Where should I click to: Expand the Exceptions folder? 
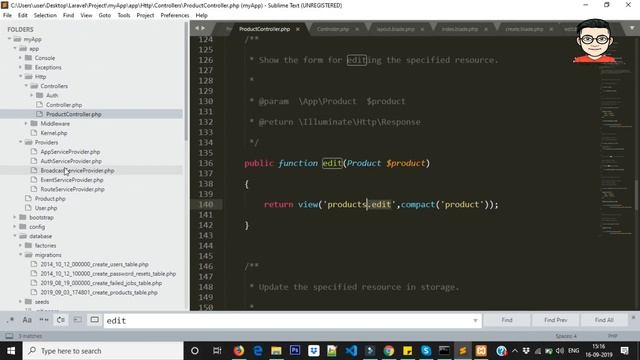[20, 67]
